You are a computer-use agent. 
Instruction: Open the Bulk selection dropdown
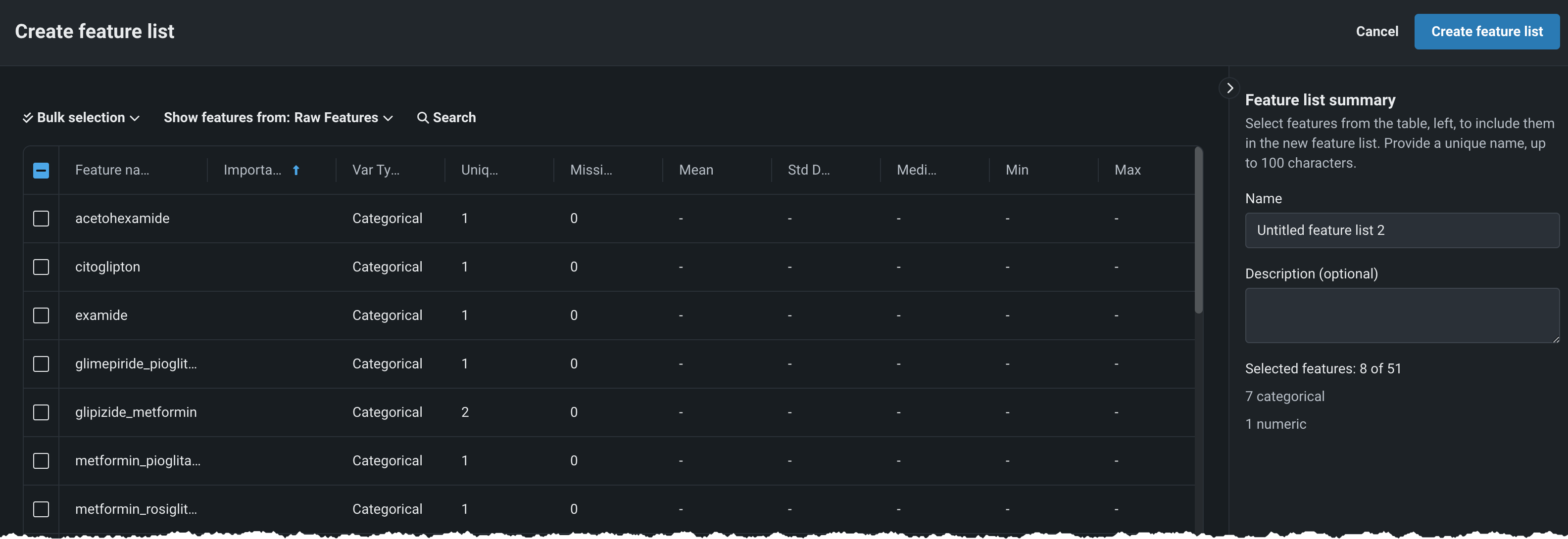coord(88,118)
